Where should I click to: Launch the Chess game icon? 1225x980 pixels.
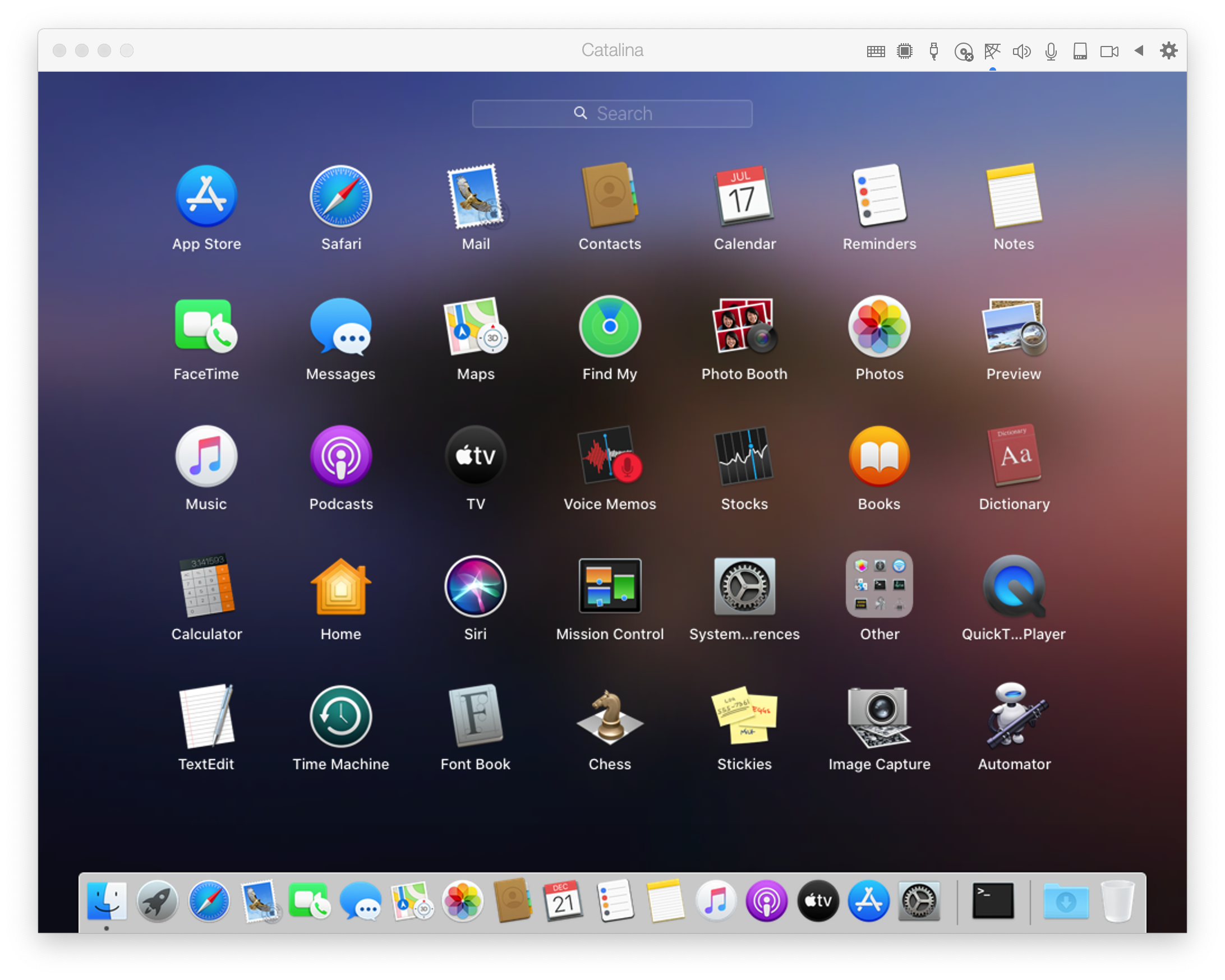[x=610, y=716]
